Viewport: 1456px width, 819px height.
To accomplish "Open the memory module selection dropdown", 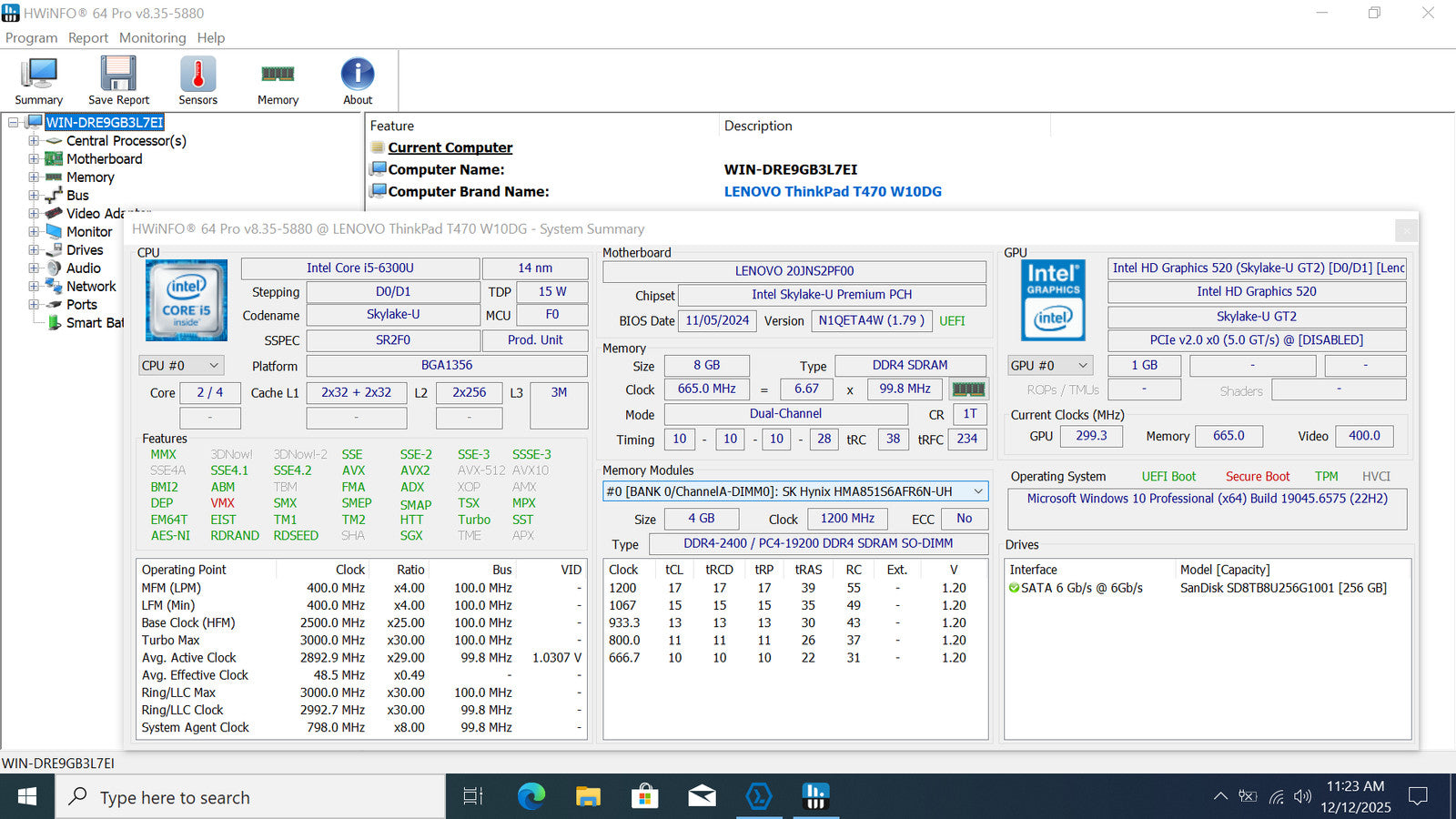I will [x=794, y=491].
